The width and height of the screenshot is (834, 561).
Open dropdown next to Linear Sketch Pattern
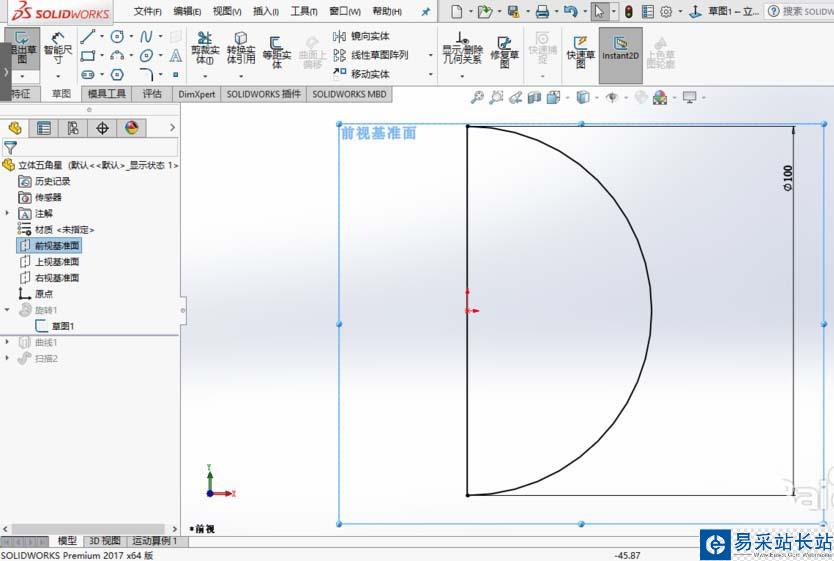430,55
